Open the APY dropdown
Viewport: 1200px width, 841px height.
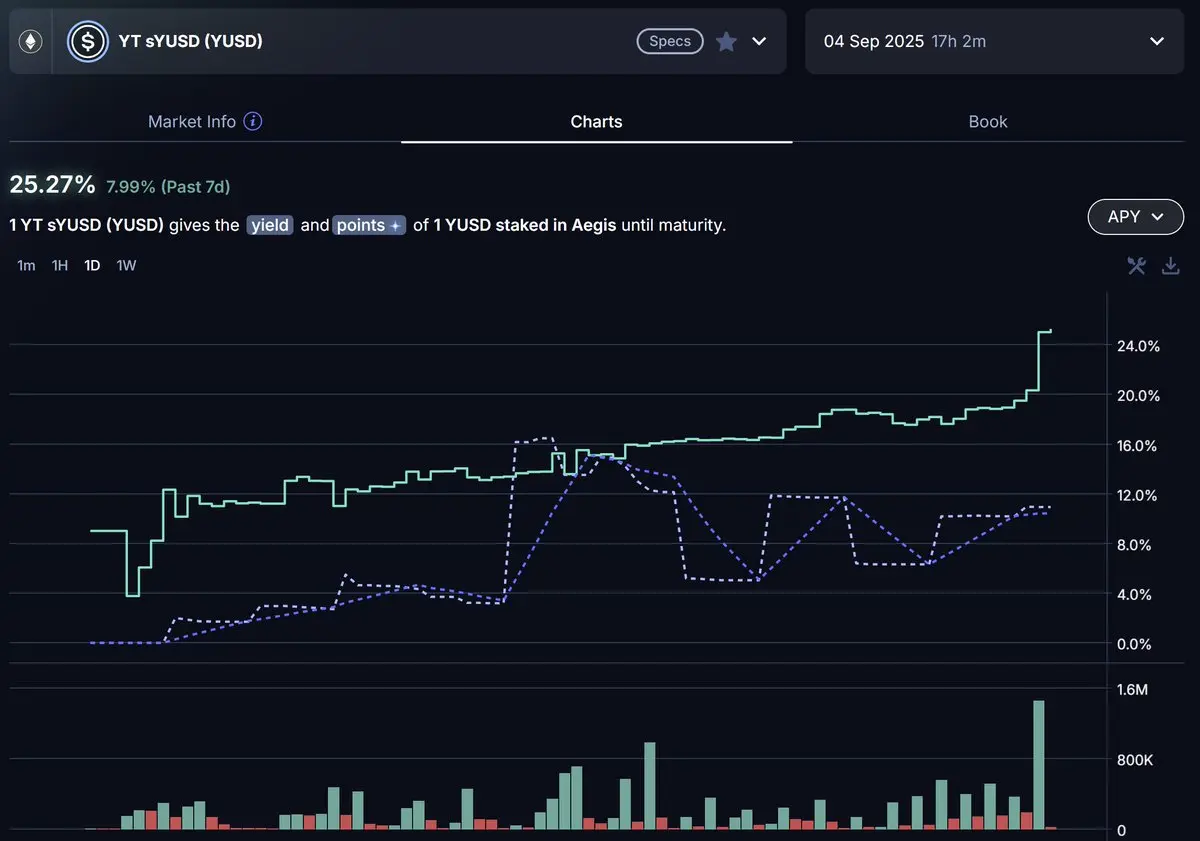(x=1135, y=217)
